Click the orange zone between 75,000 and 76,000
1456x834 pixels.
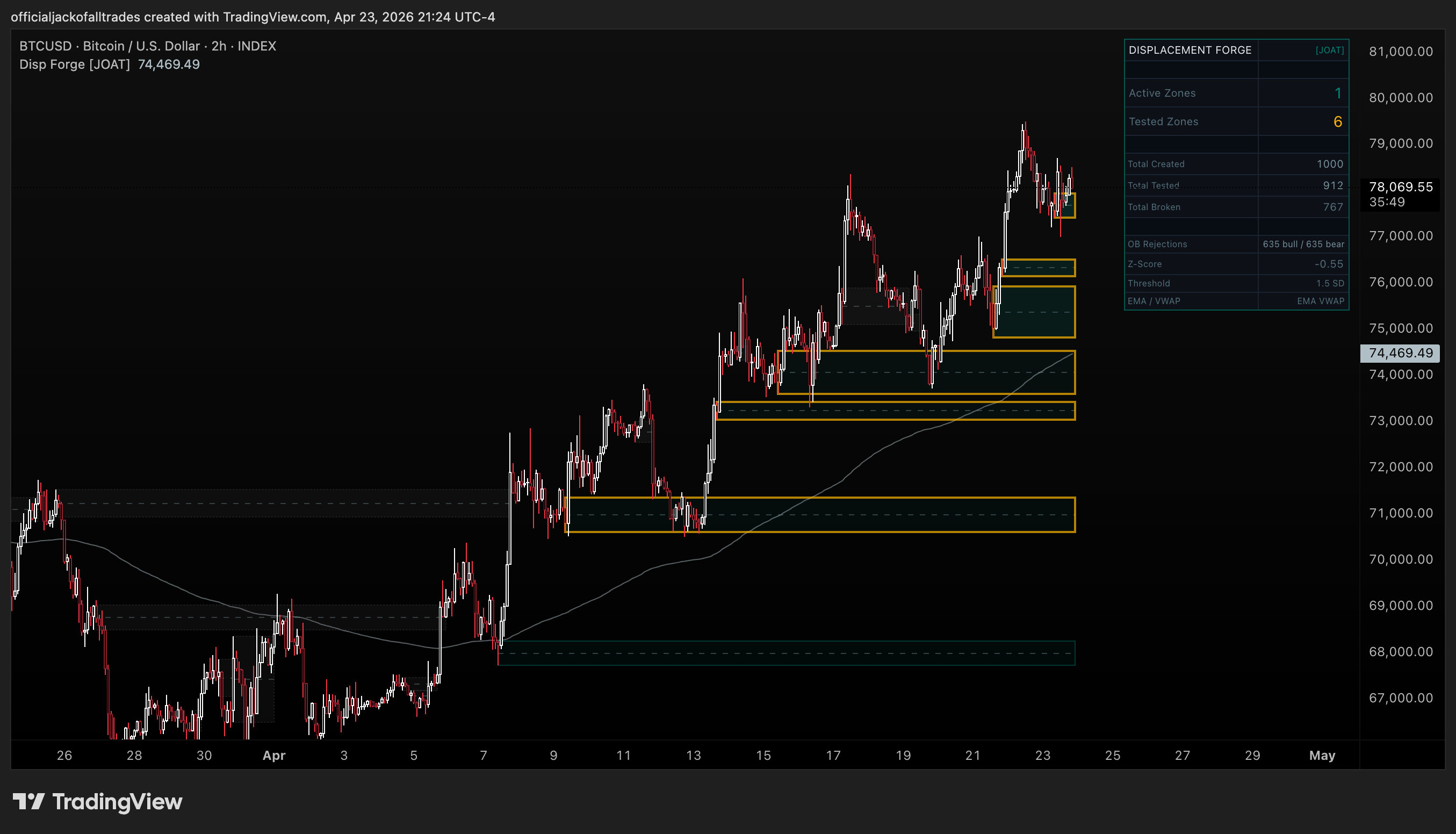point(1034,312)
